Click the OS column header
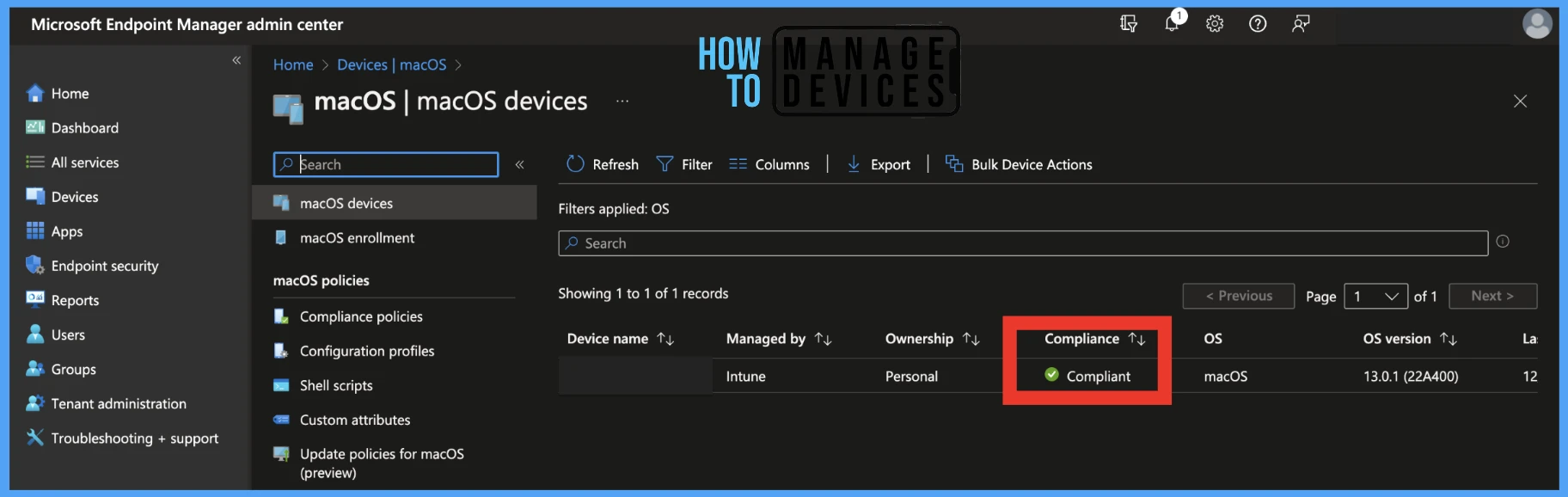 (1213, 339)
